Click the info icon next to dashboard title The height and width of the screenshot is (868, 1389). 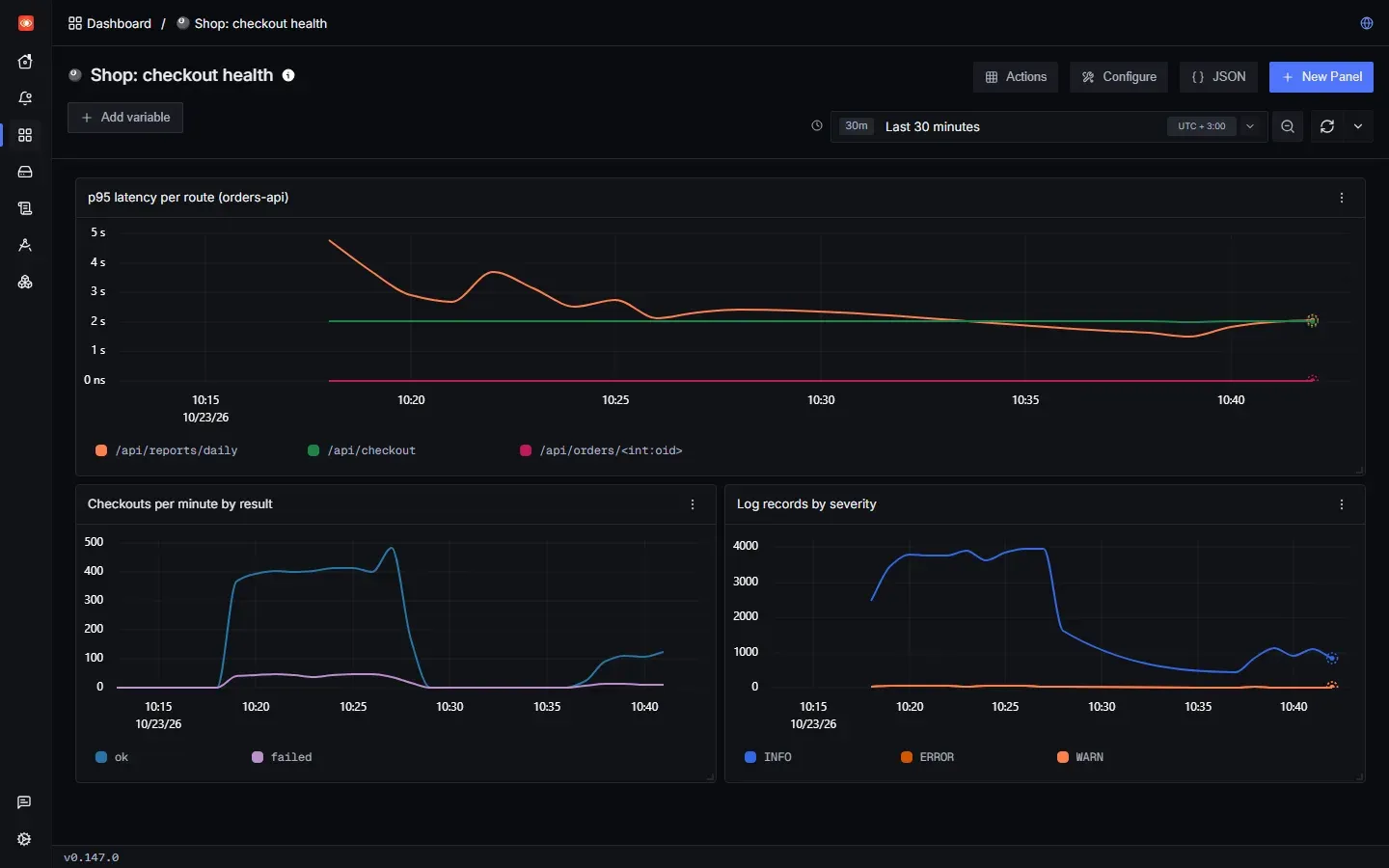coord(288,75)
